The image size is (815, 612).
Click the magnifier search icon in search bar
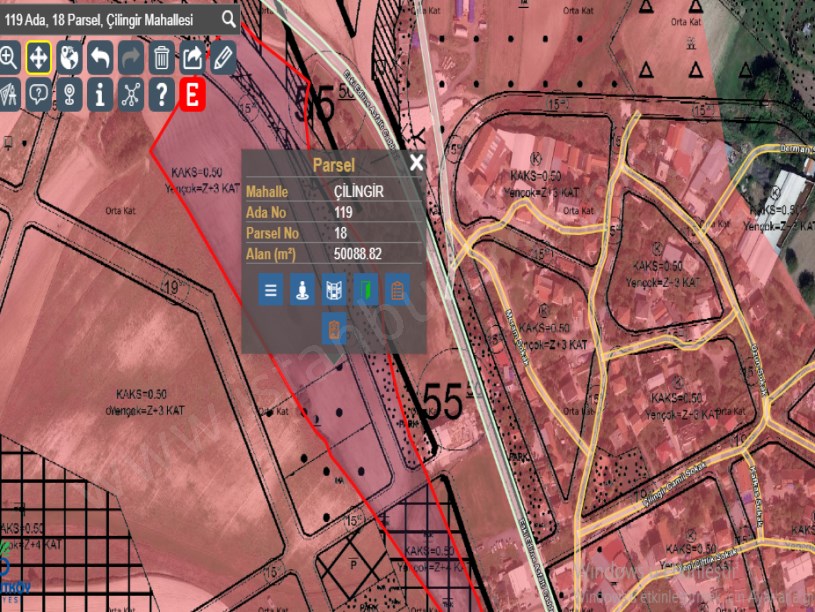click(x=229, y=19)
